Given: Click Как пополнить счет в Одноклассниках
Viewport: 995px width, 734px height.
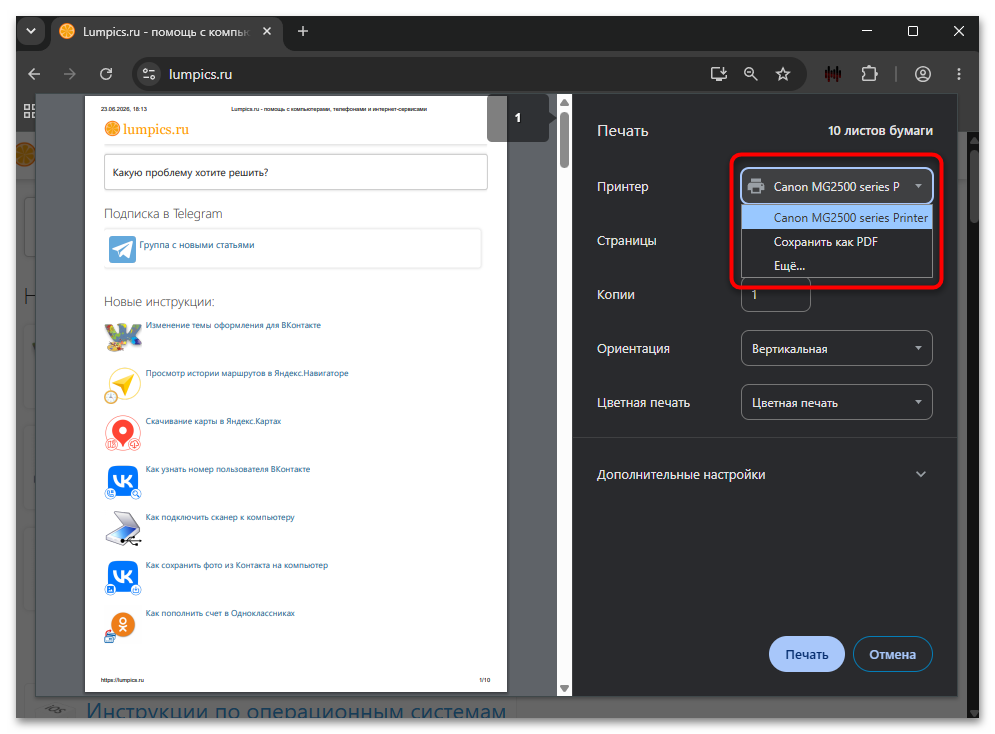Looking at the screenshot, I should click(220, 613).
